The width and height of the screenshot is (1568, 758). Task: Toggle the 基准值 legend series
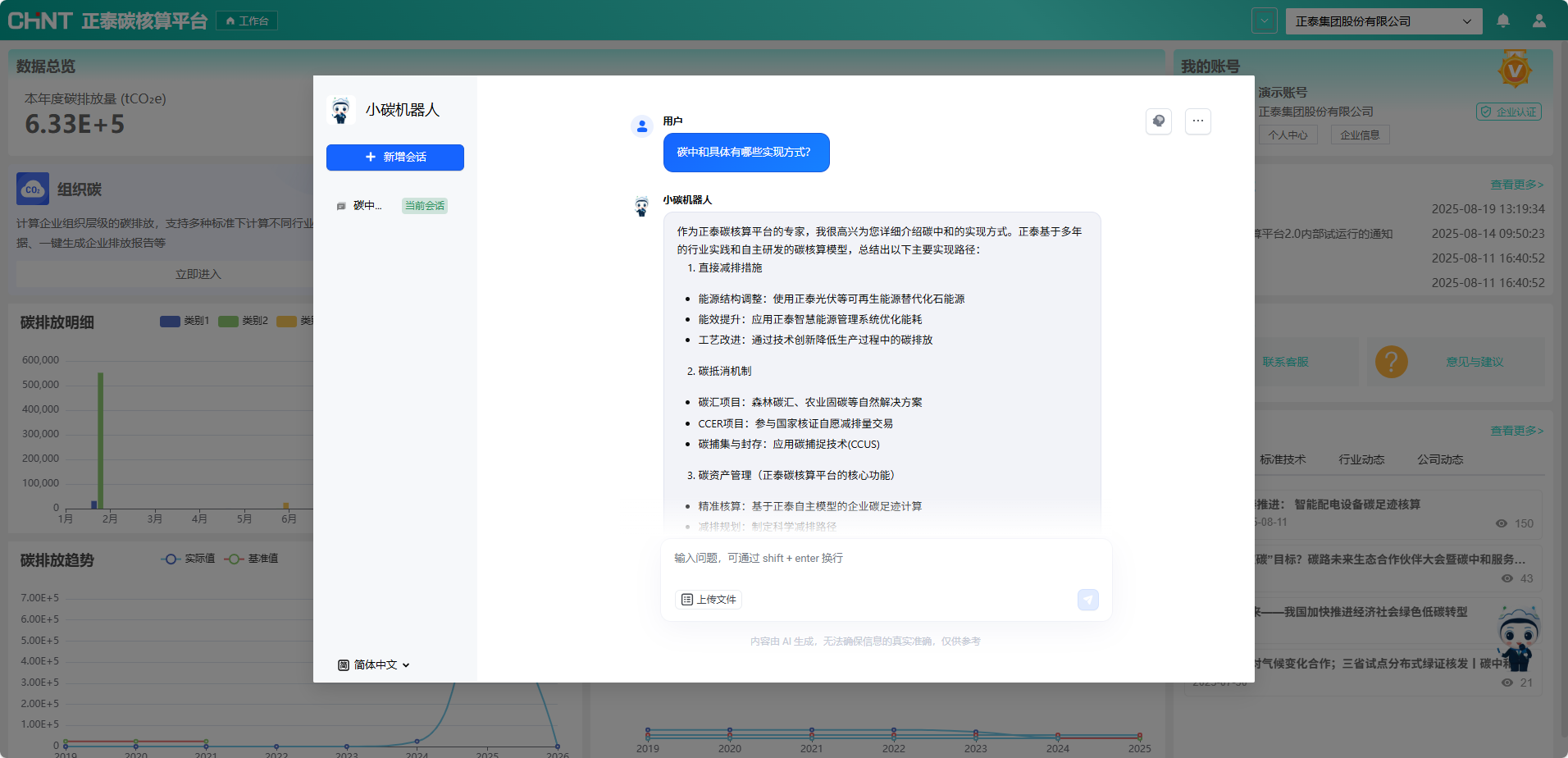click(x=252, y=559)
